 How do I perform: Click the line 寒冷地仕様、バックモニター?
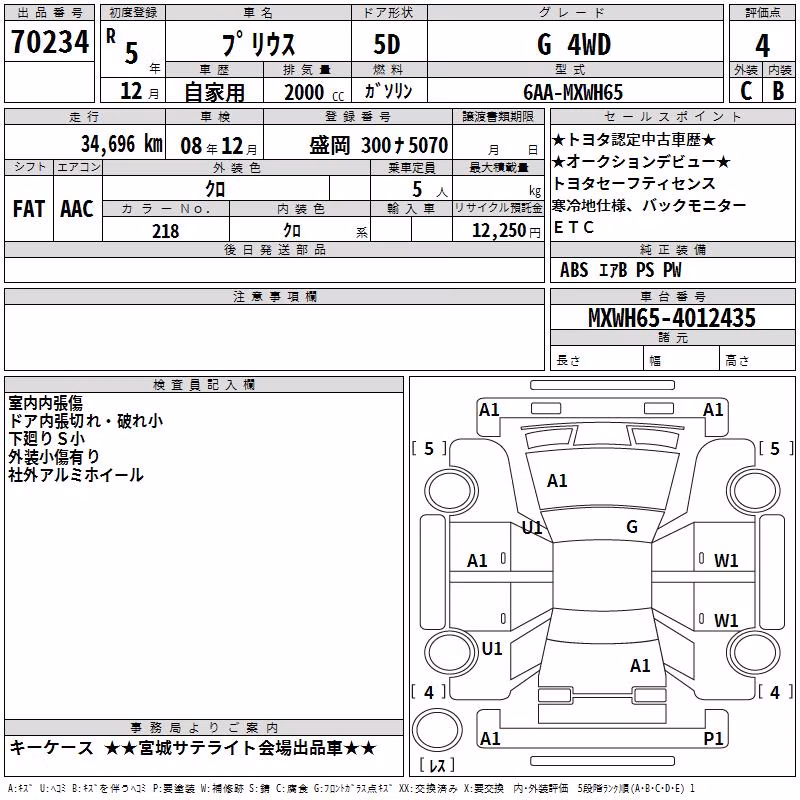649,206
